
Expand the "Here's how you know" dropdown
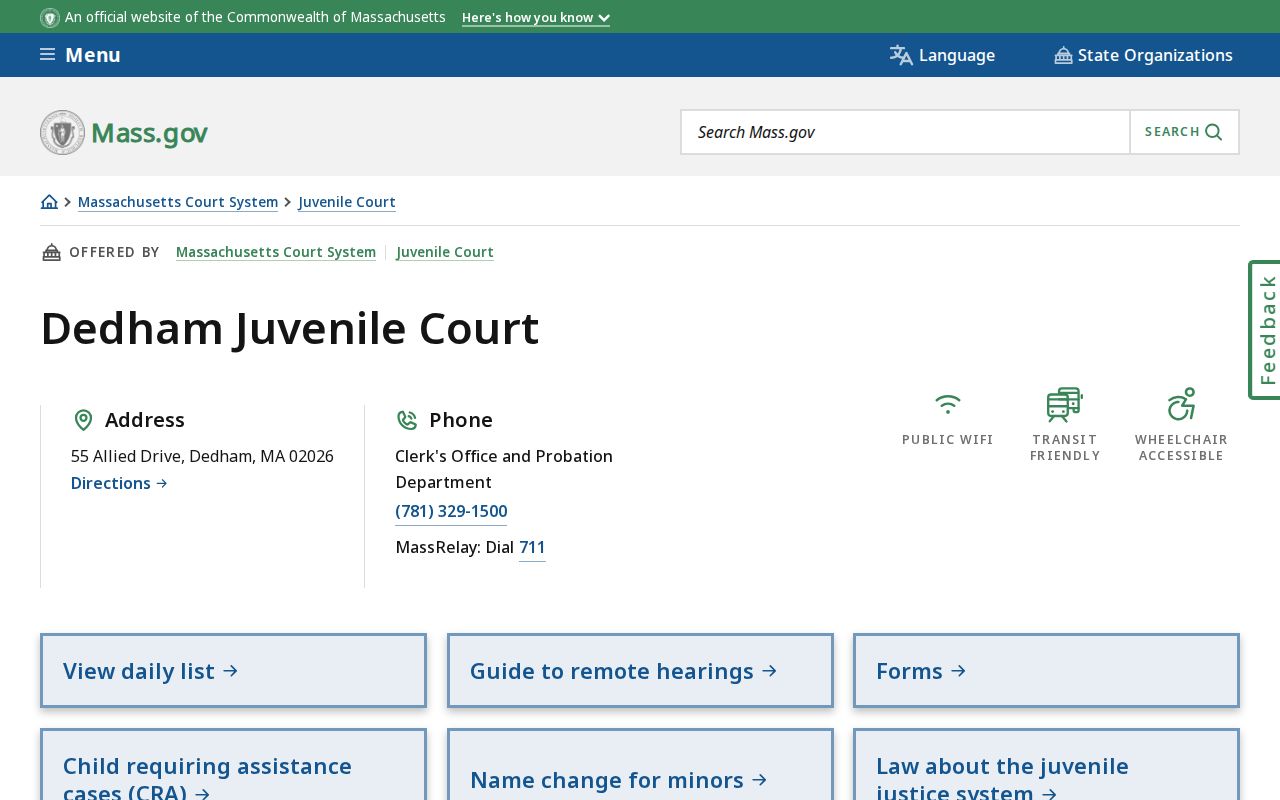pyautogui.click(x=536, y=17)
